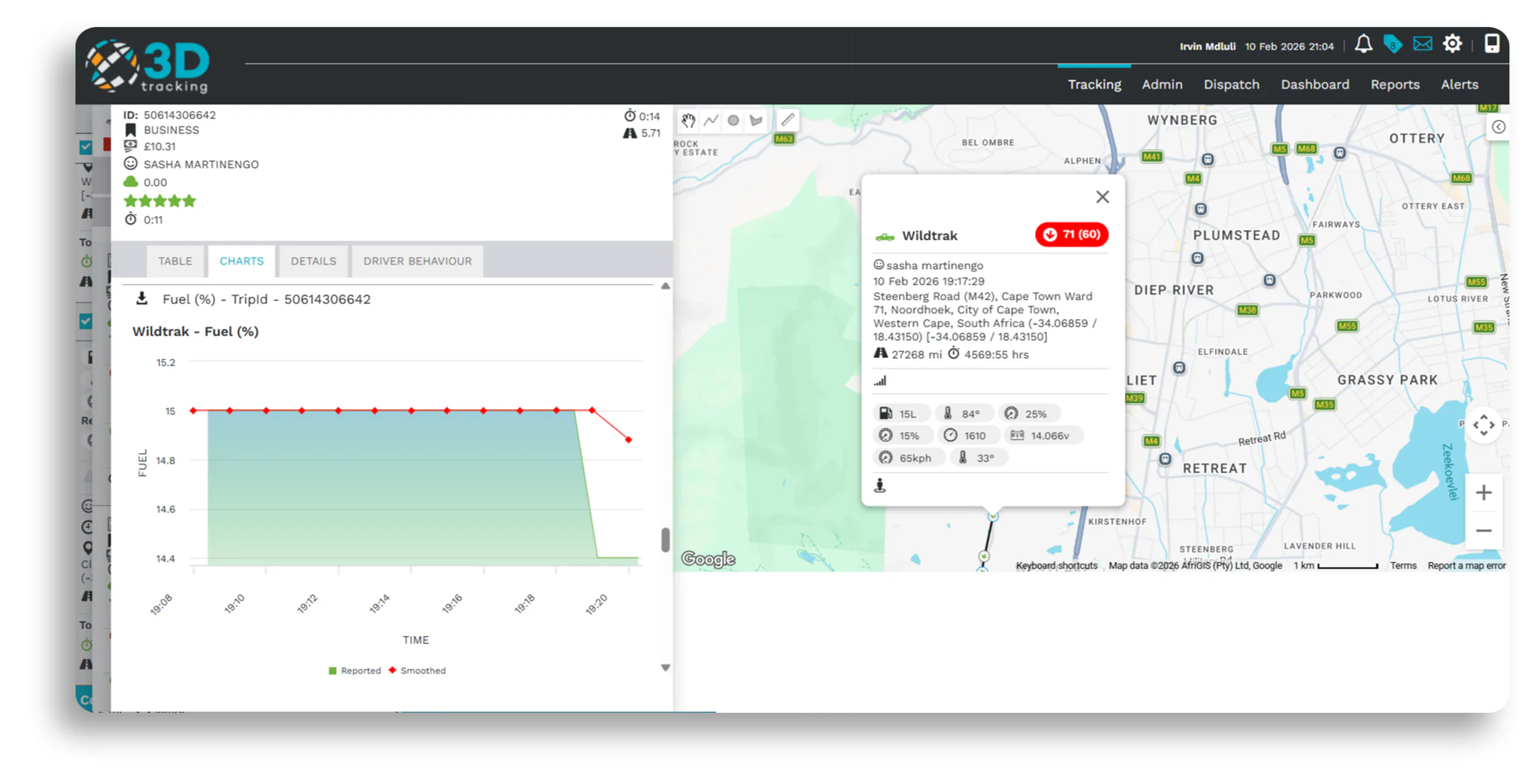Click the charts panel scrollbar thumb
The image size is (1534, 784).
[665, 540]
